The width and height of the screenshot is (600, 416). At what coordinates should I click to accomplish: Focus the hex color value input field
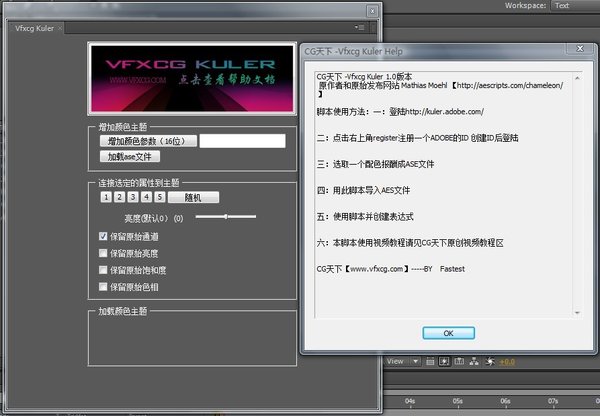(x=242, y=141)
